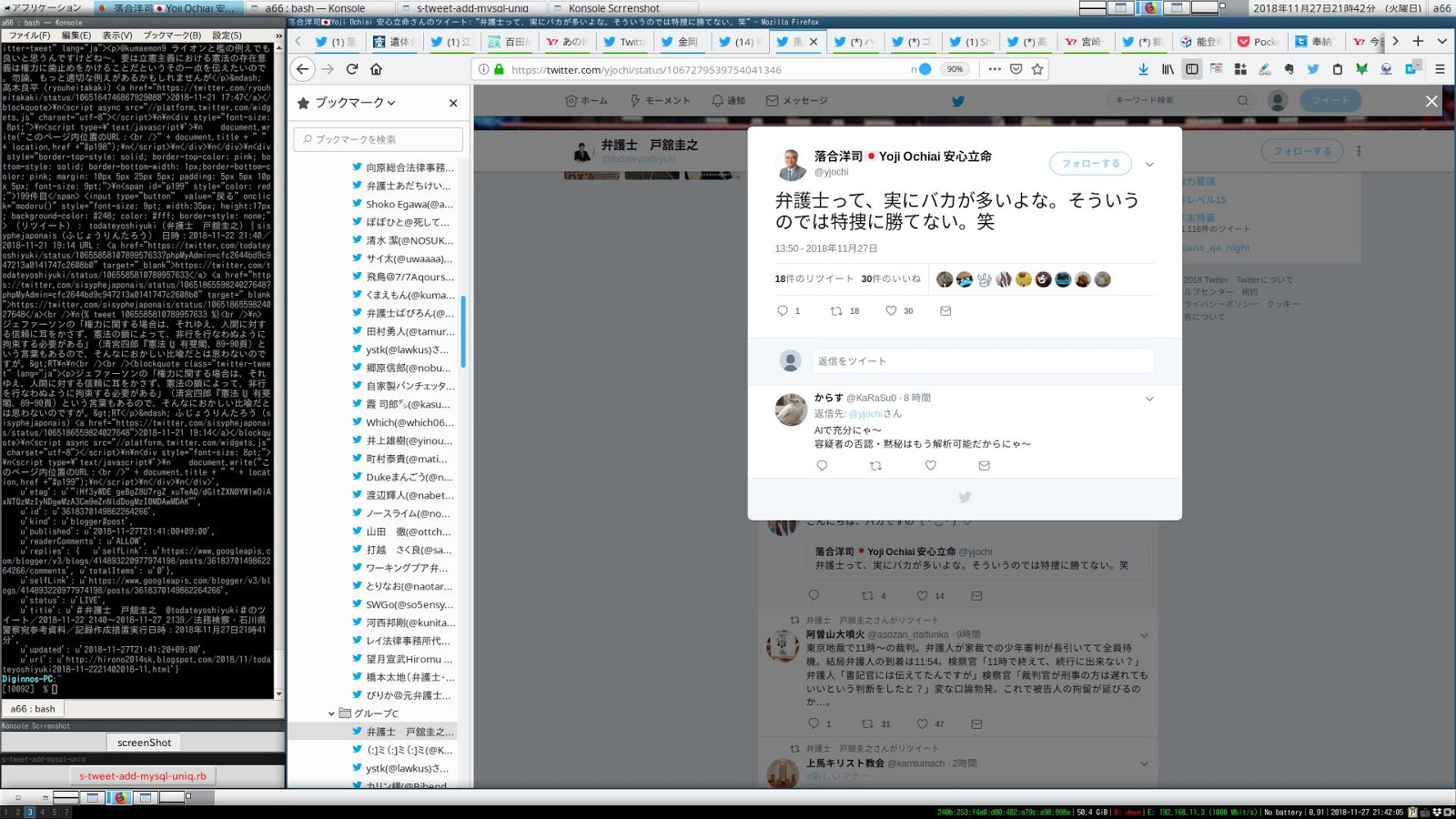Viewport: 1456px width, 819px height.
Task: Follow Yoji Ochiai with フォローする button
Action: pyautogui.click(x=1090, y=164)
